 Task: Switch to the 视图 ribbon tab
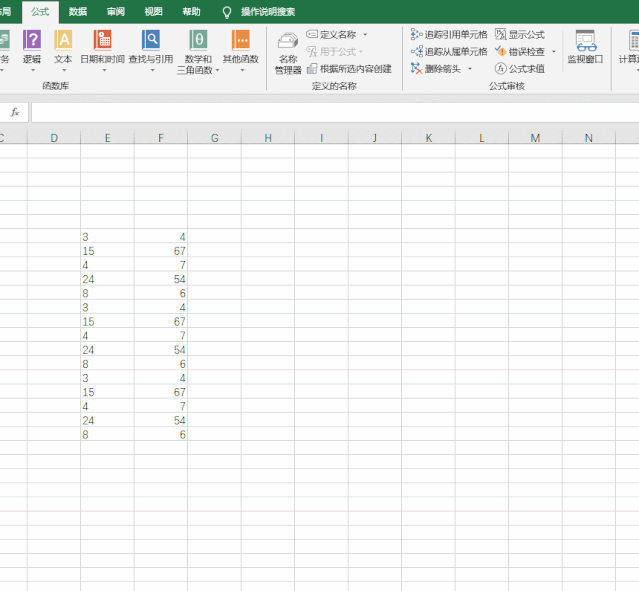coord(154,12)
